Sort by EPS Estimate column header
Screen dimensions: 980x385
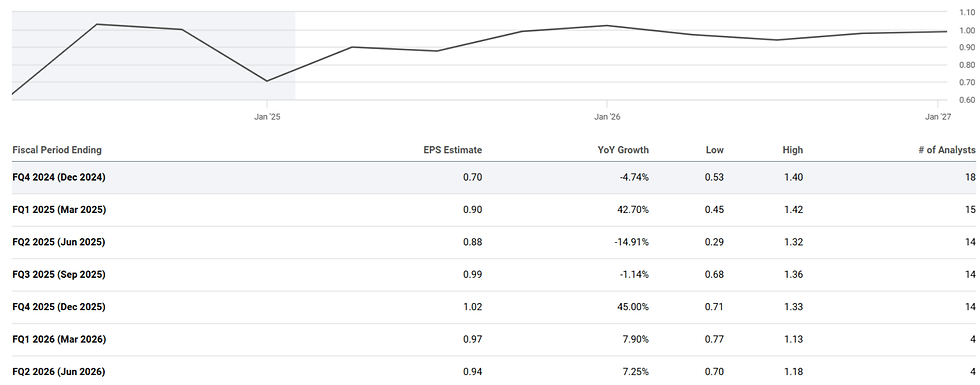(452, 150)
